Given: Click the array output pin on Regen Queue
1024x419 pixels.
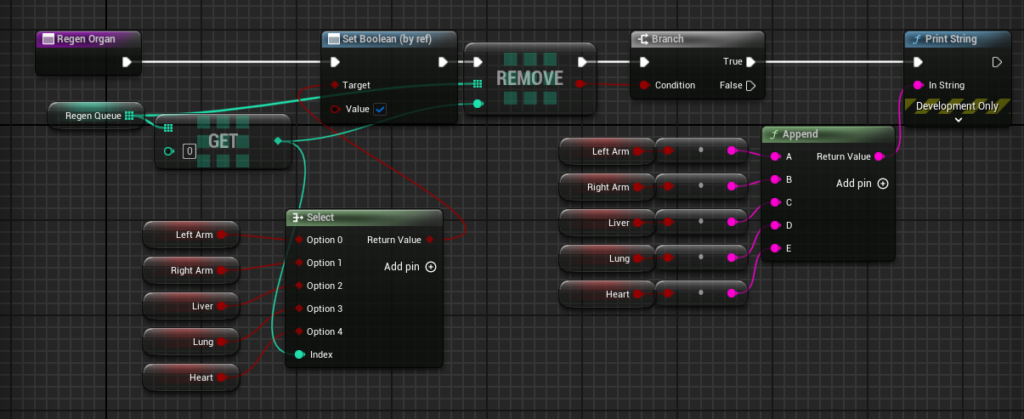Looking at the screenshot, I should (129, 115).
